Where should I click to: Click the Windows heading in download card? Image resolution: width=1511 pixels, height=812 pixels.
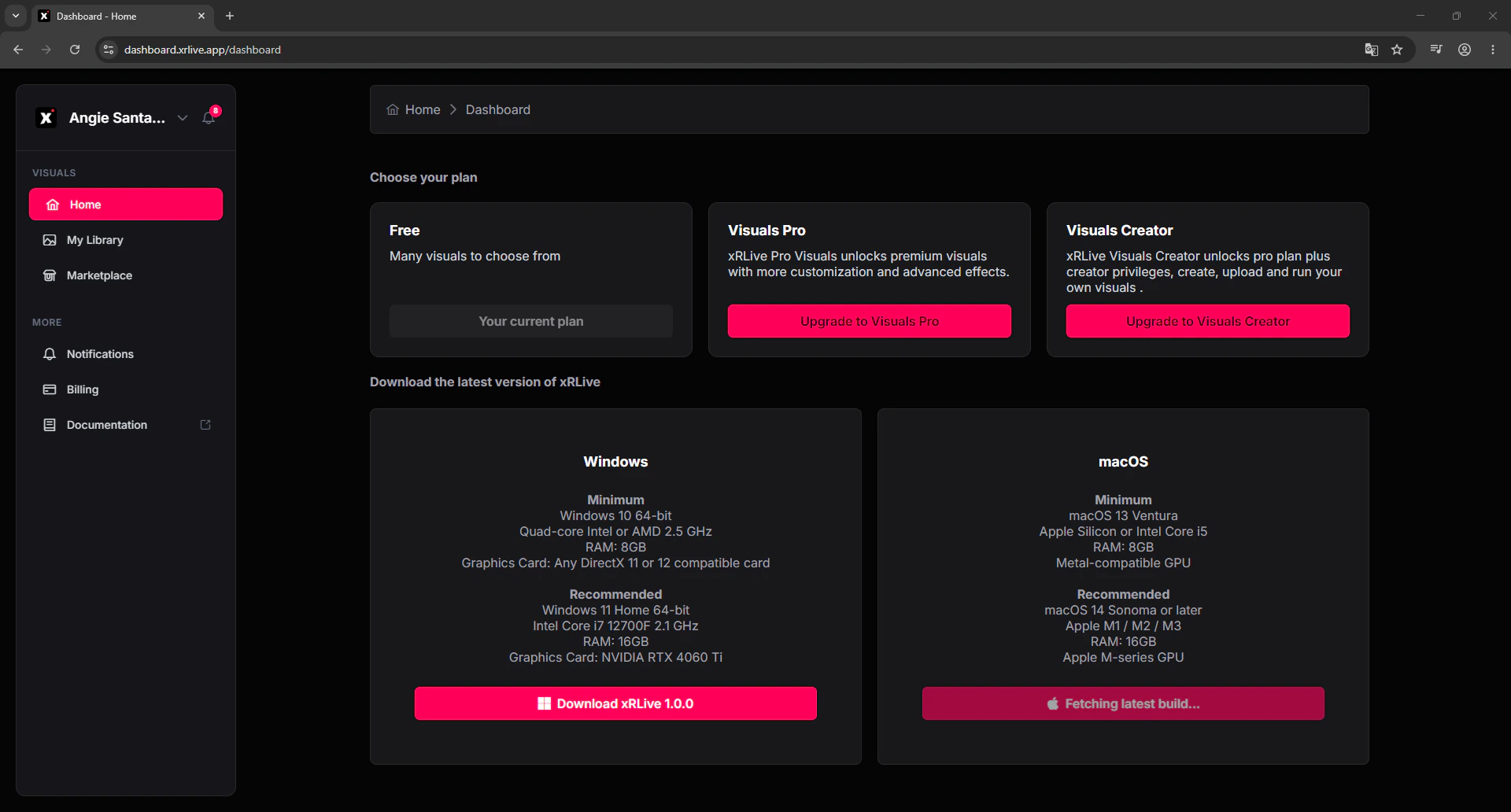tap(615, 462)
